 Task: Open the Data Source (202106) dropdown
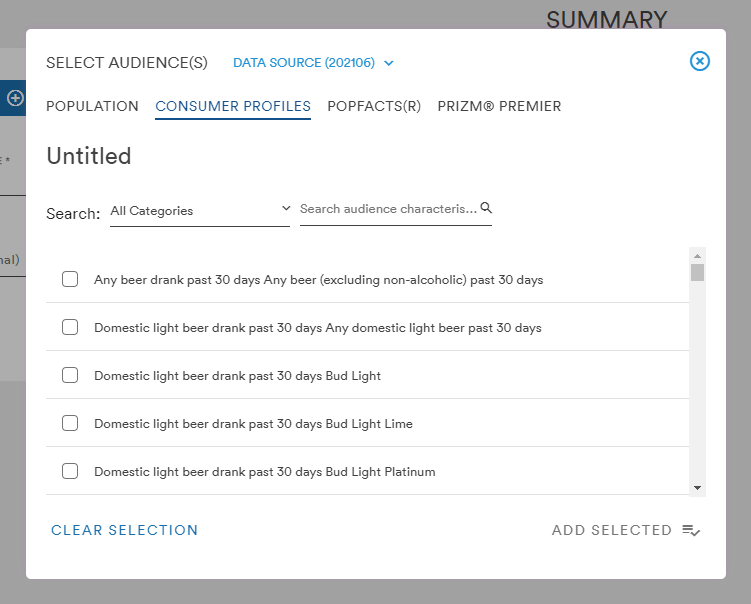click(313, 63)
